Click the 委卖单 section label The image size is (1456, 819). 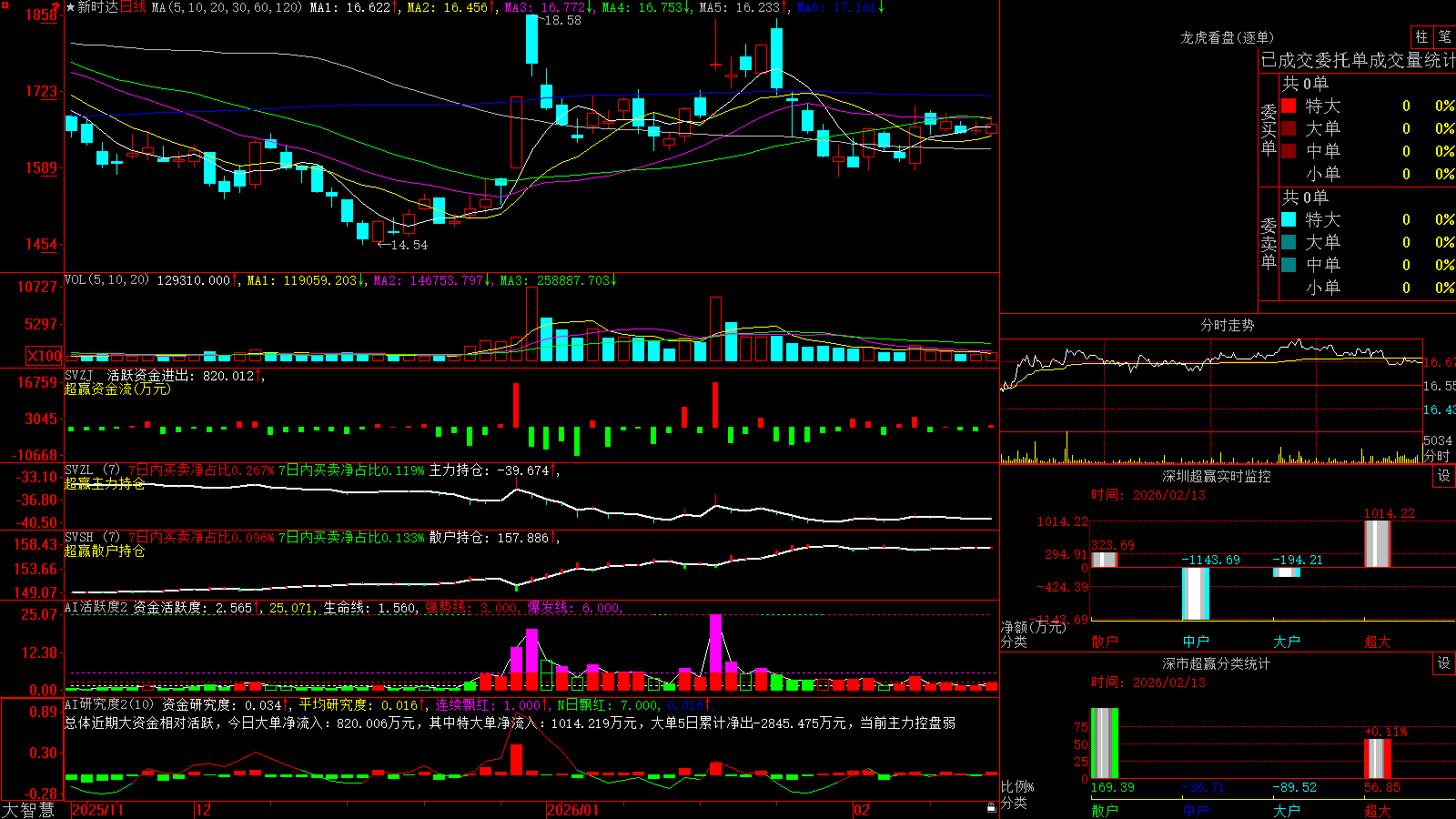point(1269,243)
